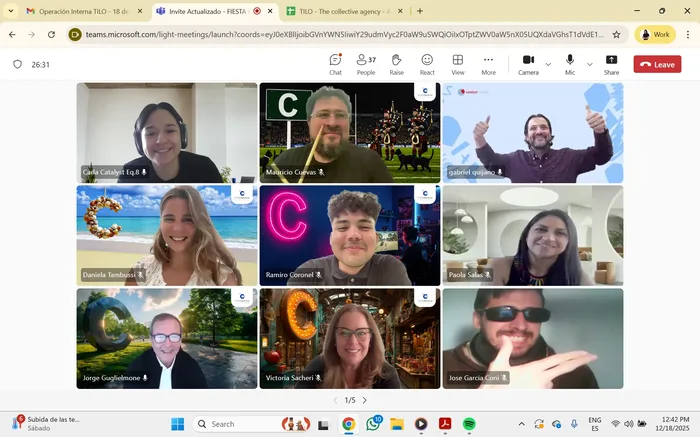Open File Explorer from the taskbar
Viewport: 700px width, 437px height.
pyautogui.click(x=397, y=424)
